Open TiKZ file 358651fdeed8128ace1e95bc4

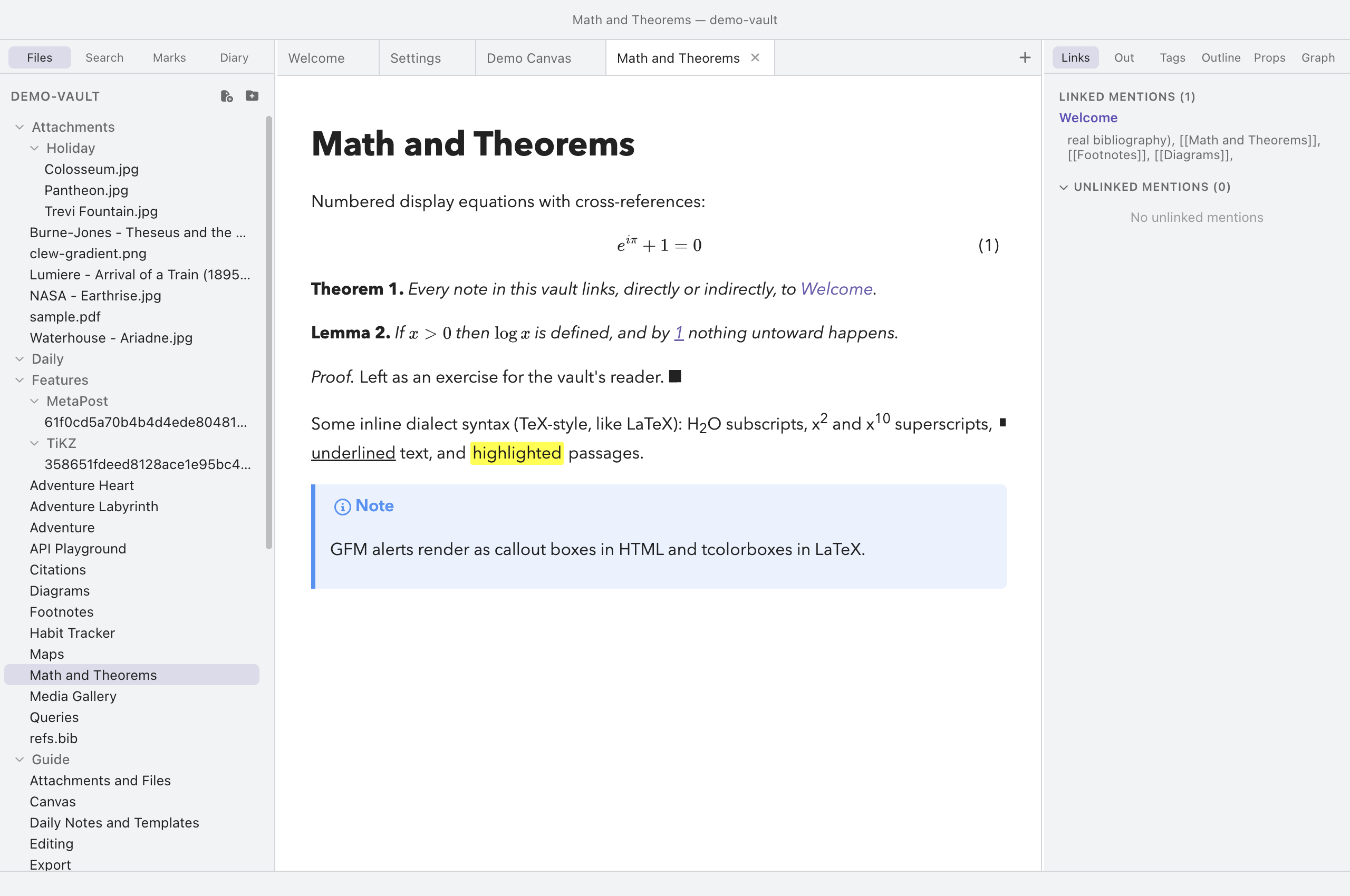tap(148, 464)
